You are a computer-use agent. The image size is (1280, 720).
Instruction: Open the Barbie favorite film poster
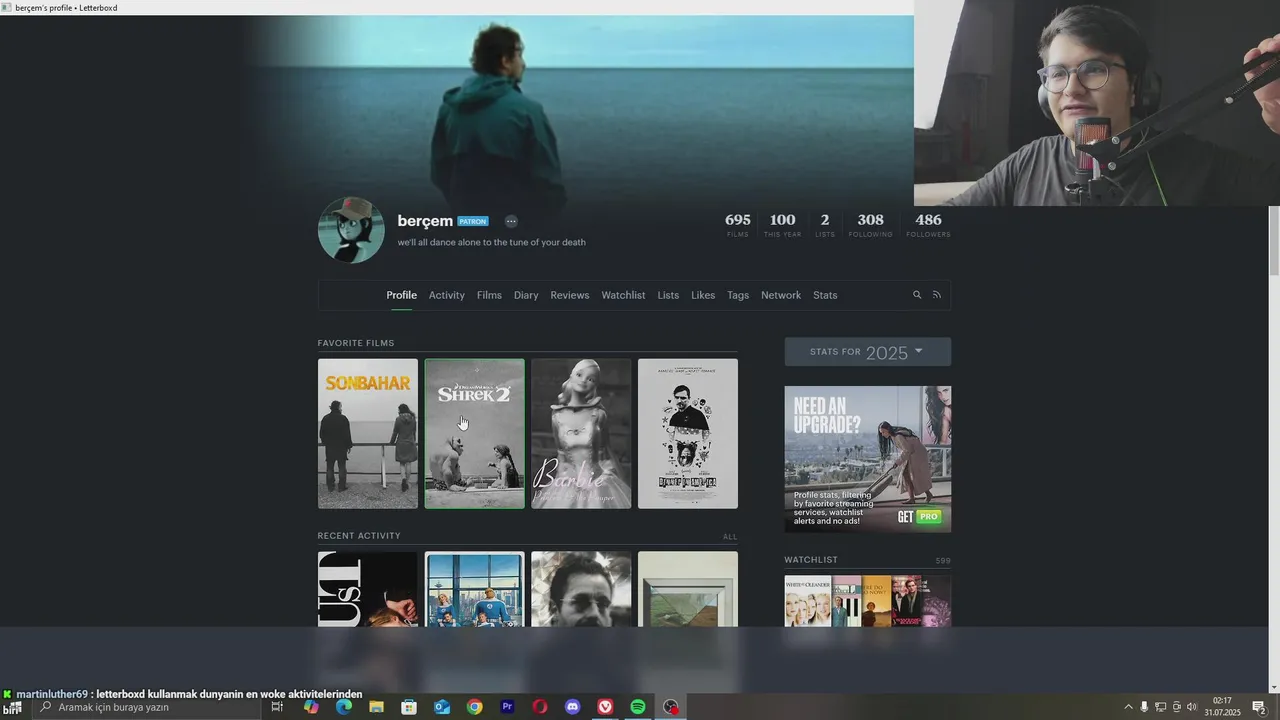581,434
